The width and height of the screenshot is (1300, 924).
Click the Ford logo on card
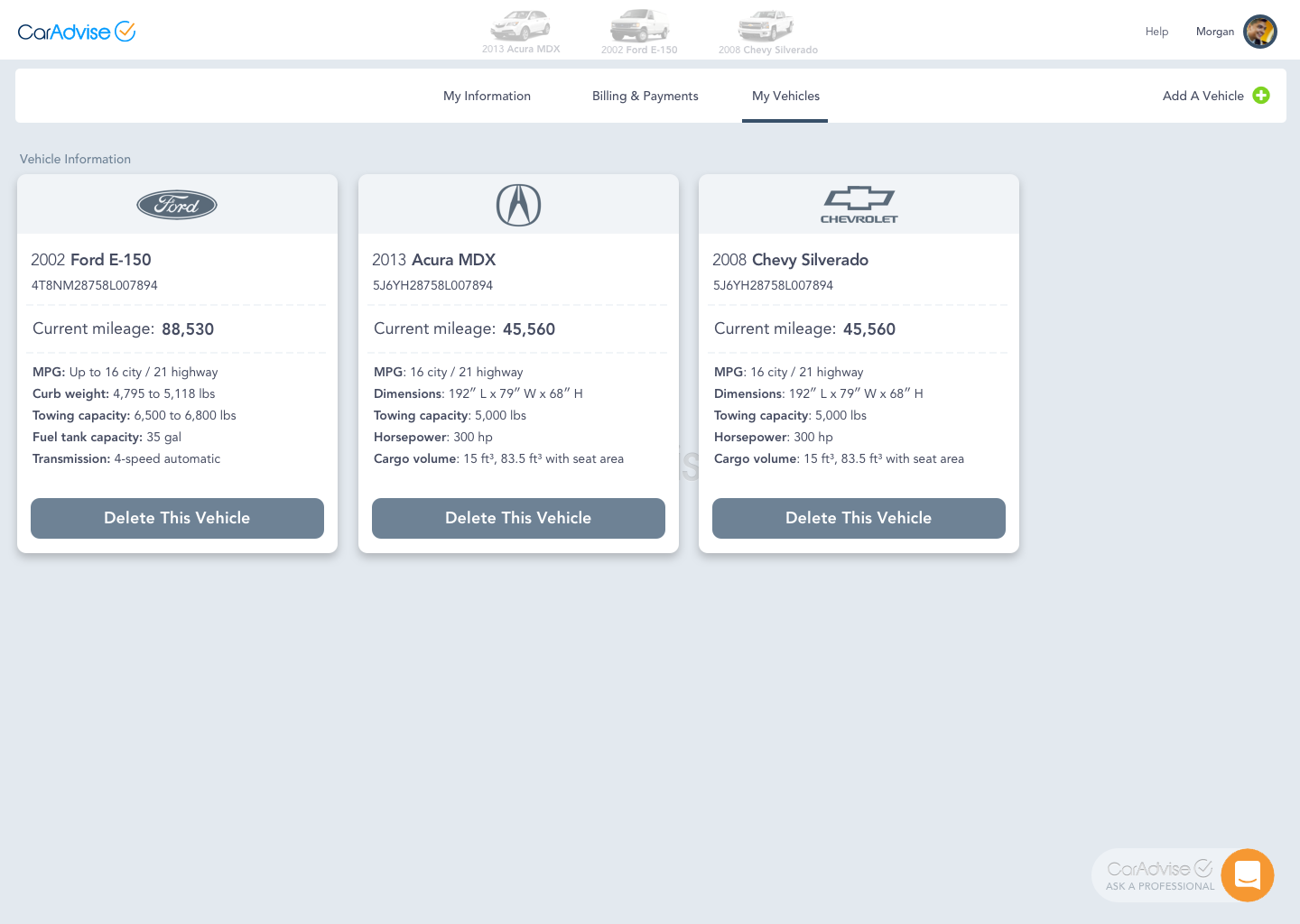point(177,205)
